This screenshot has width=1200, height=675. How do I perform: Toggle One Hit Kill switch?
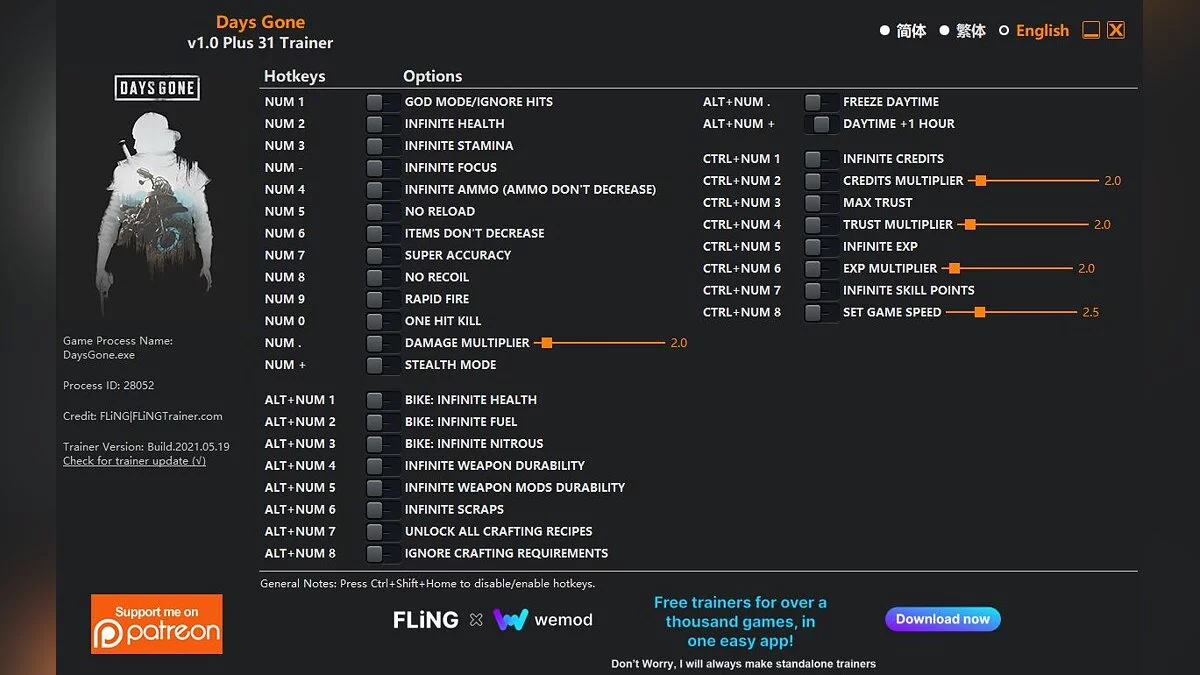(382, 322)
